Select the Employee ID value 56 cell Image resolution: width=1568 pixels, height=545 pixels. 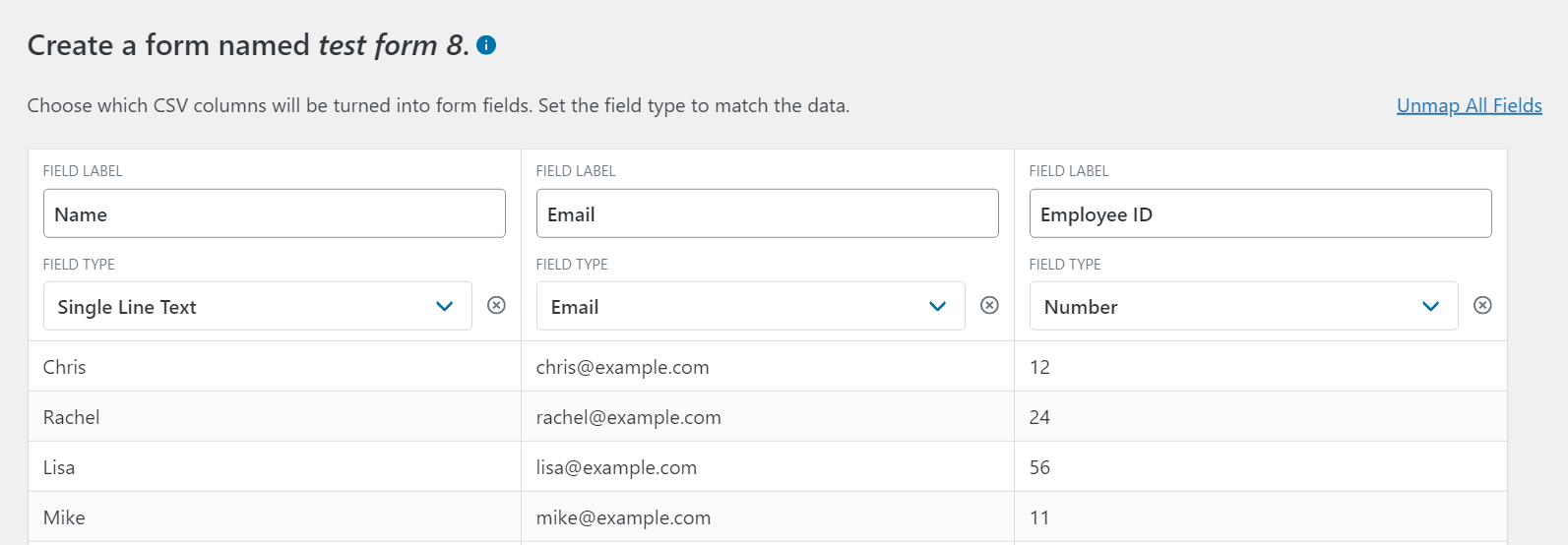(1040, 467)
